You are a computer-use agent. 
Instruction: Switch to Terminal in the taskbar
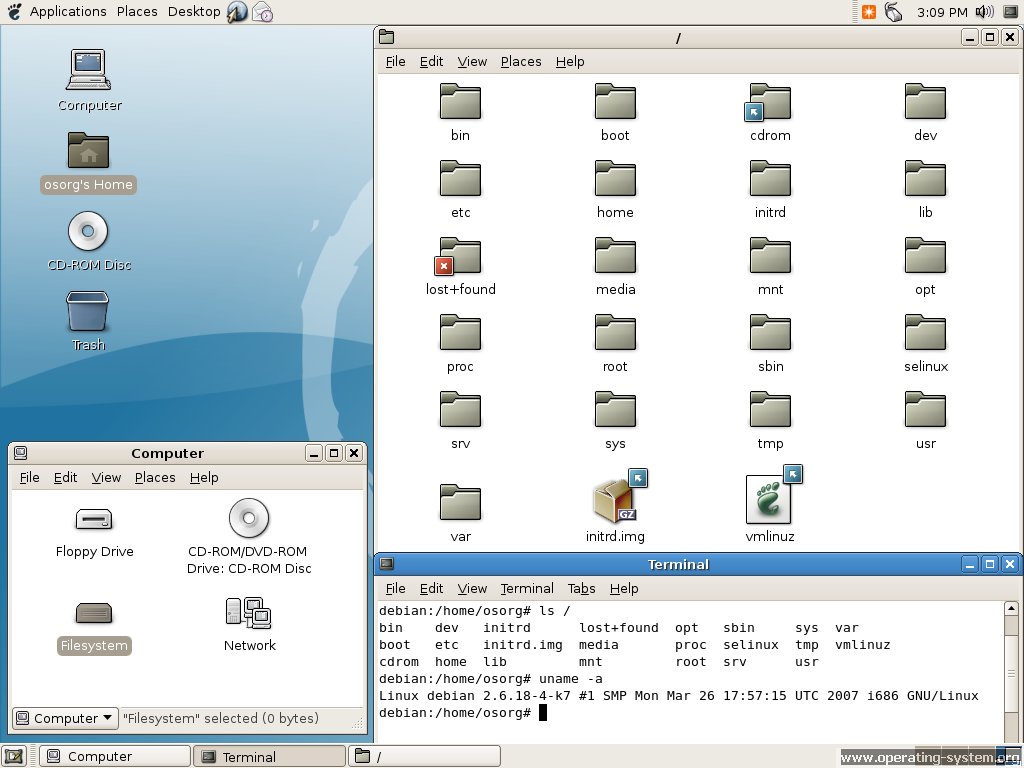(269, 757)
